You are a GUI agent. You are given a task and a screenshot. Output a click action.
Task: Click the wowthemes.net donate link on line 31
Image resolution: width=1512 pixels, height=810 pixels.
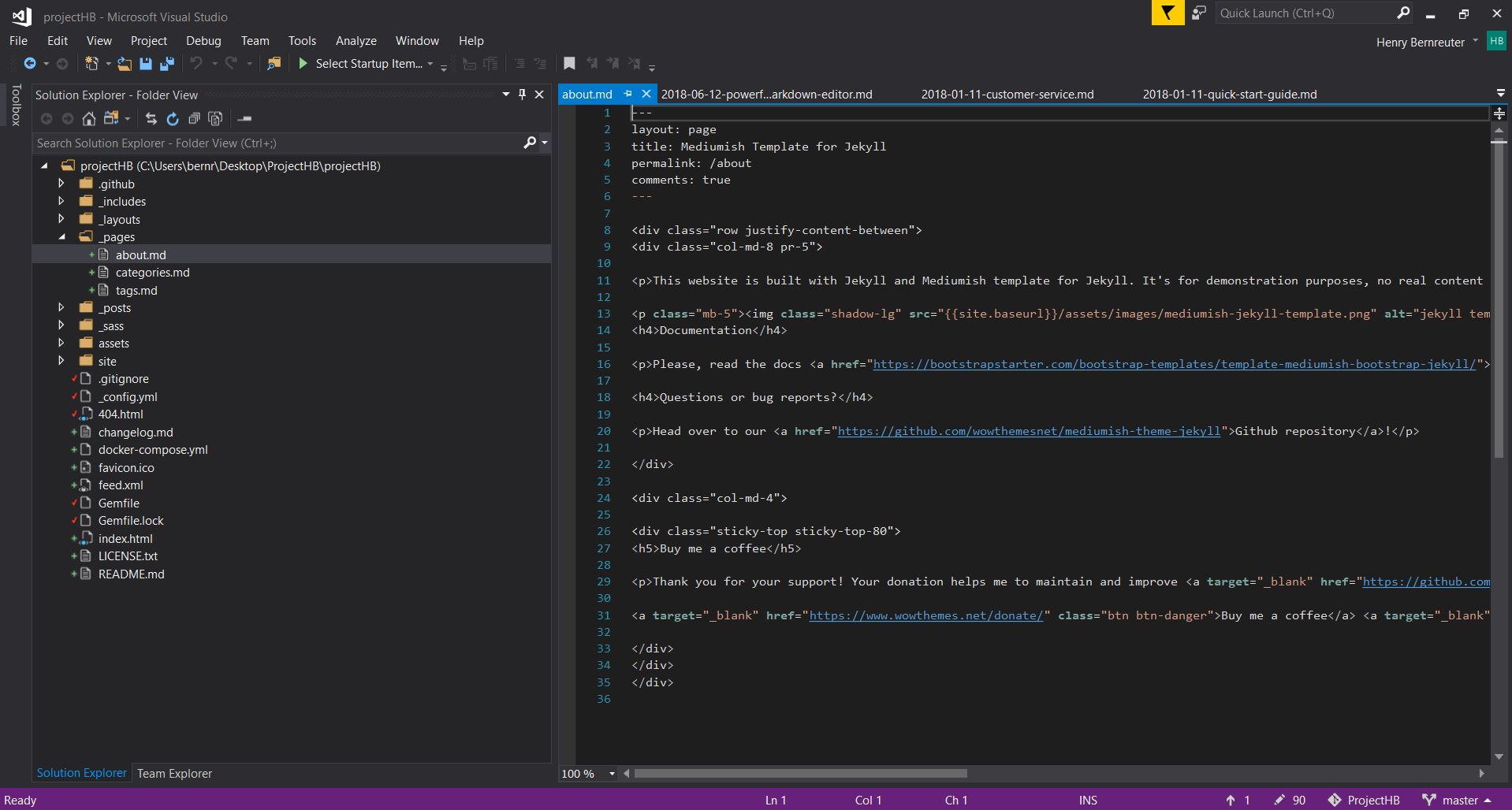(x=925, y=615)
